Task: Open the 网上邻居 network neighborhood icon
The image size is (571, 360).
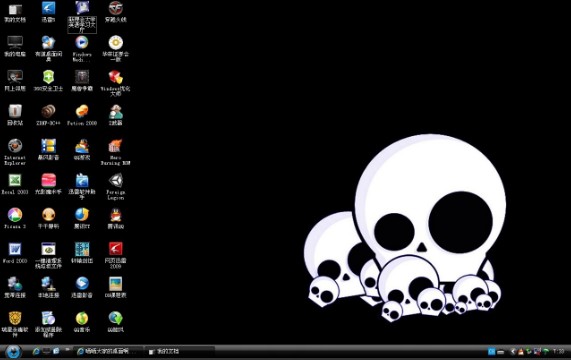Action: click(15, 80)
